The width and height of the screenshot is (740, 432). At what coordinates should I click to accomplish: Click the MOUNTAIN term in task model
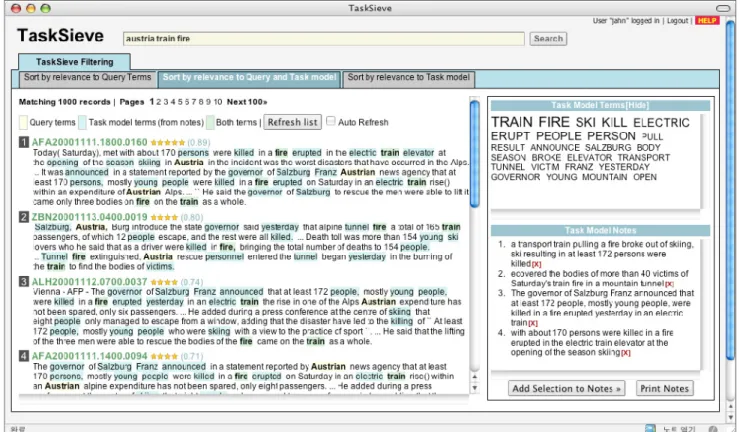tap(604, 177)
